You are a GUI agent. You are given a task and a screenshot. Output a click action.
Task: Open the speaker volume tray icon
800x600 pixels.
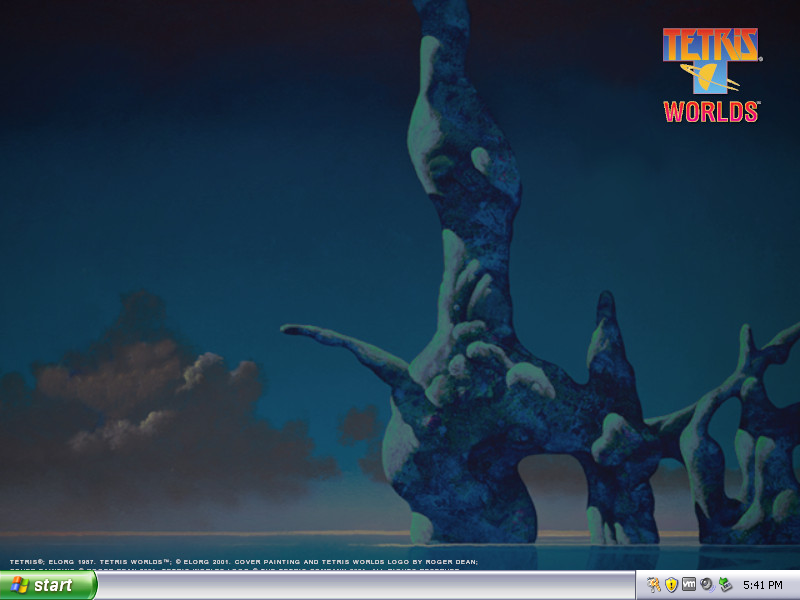pos(707,585)
